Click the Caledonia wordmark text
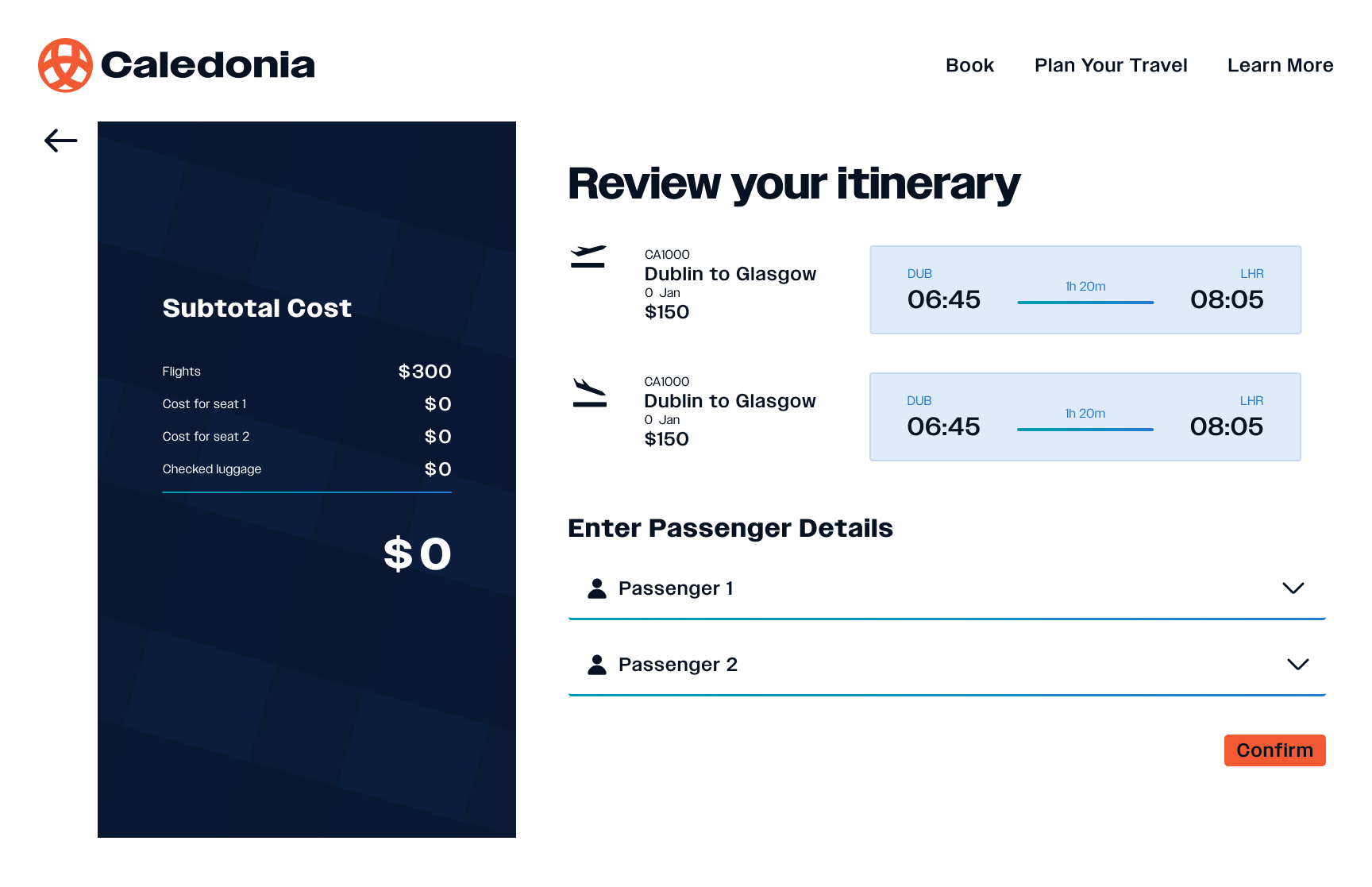This screenshot has width=1372, height=887. 208,65
